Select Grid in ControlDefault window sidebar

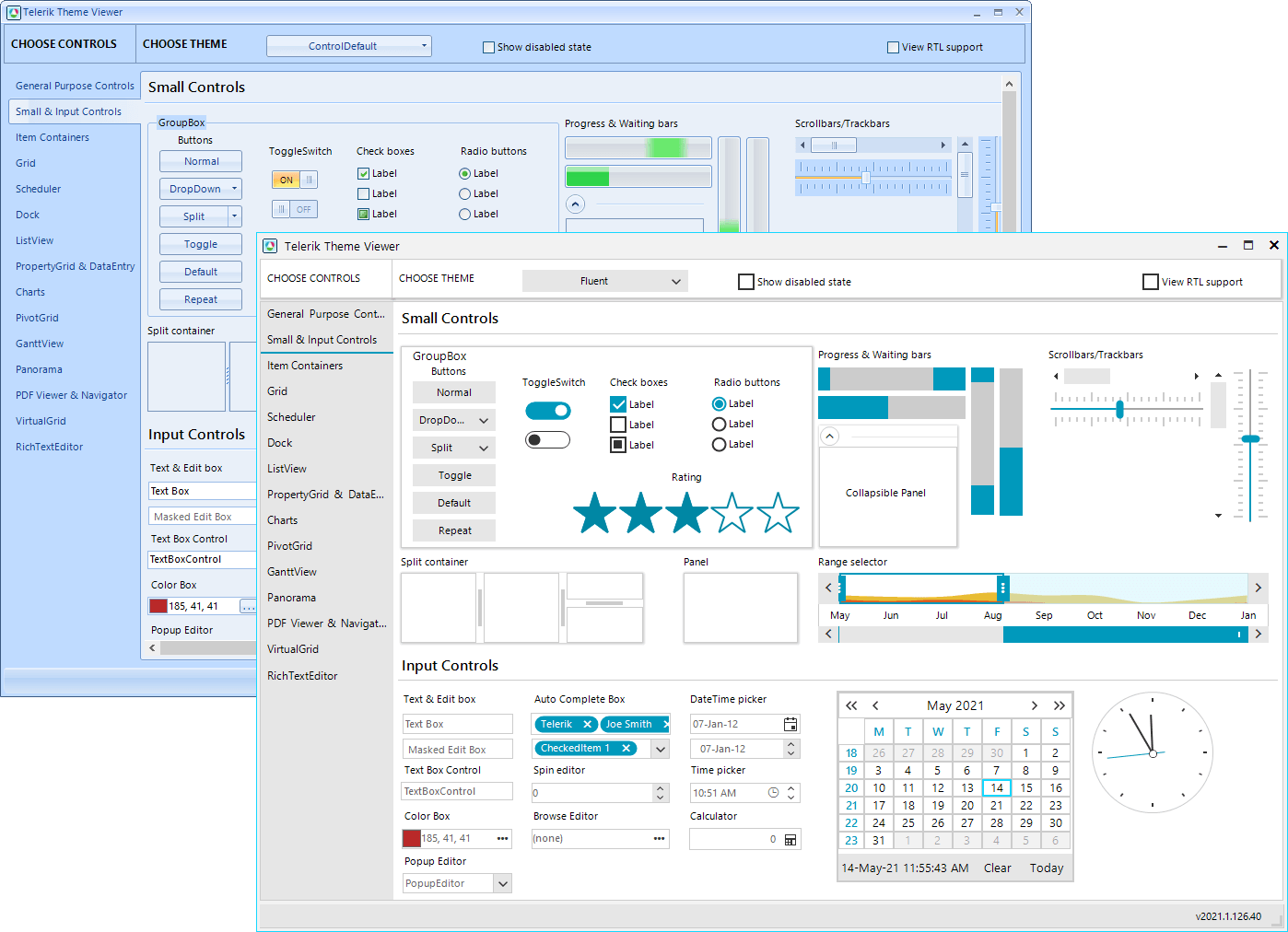click(74, 163)
